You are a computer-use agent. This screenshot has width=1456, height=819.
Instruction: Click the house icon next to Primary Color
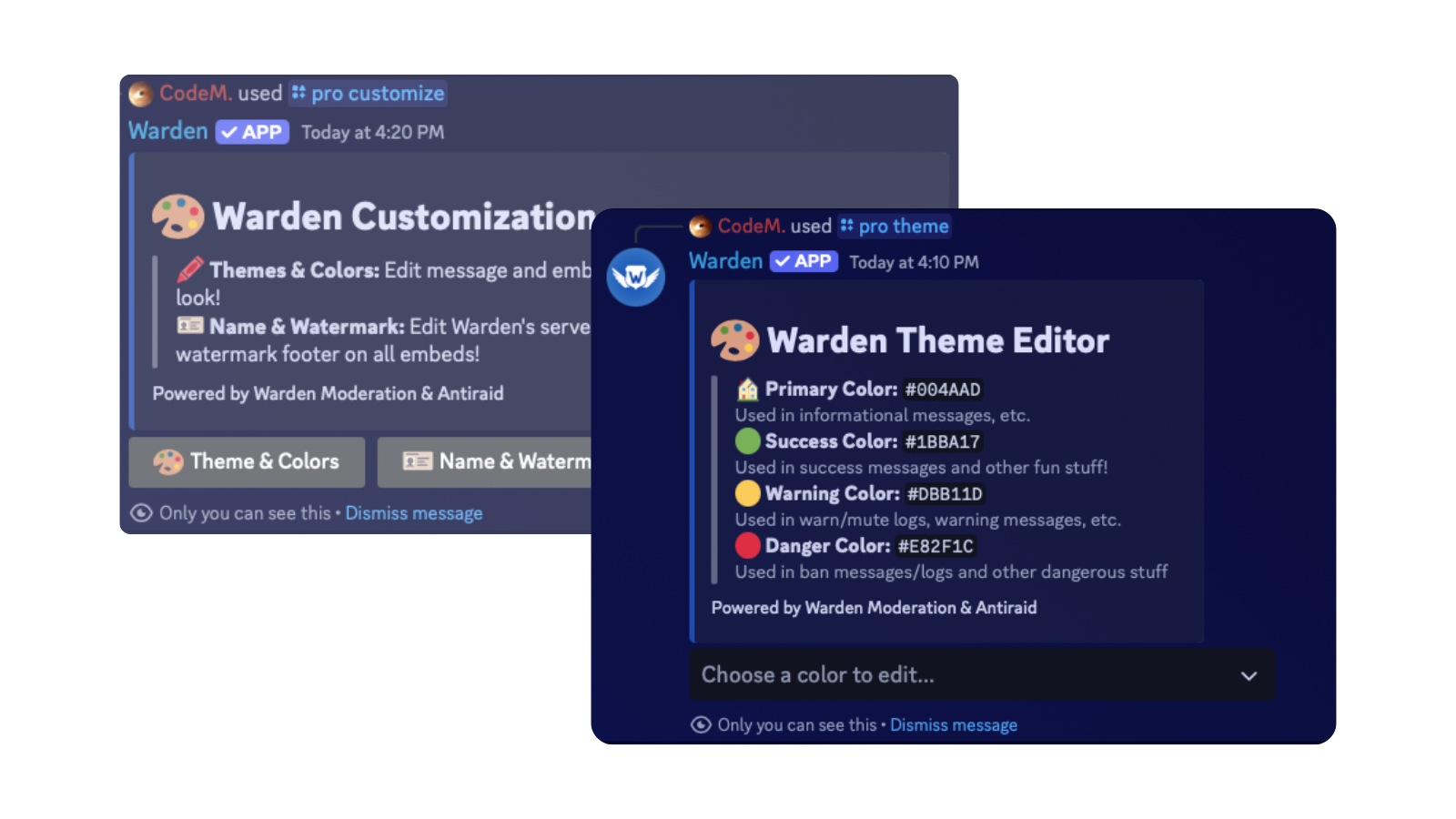[x=747, y=389]
